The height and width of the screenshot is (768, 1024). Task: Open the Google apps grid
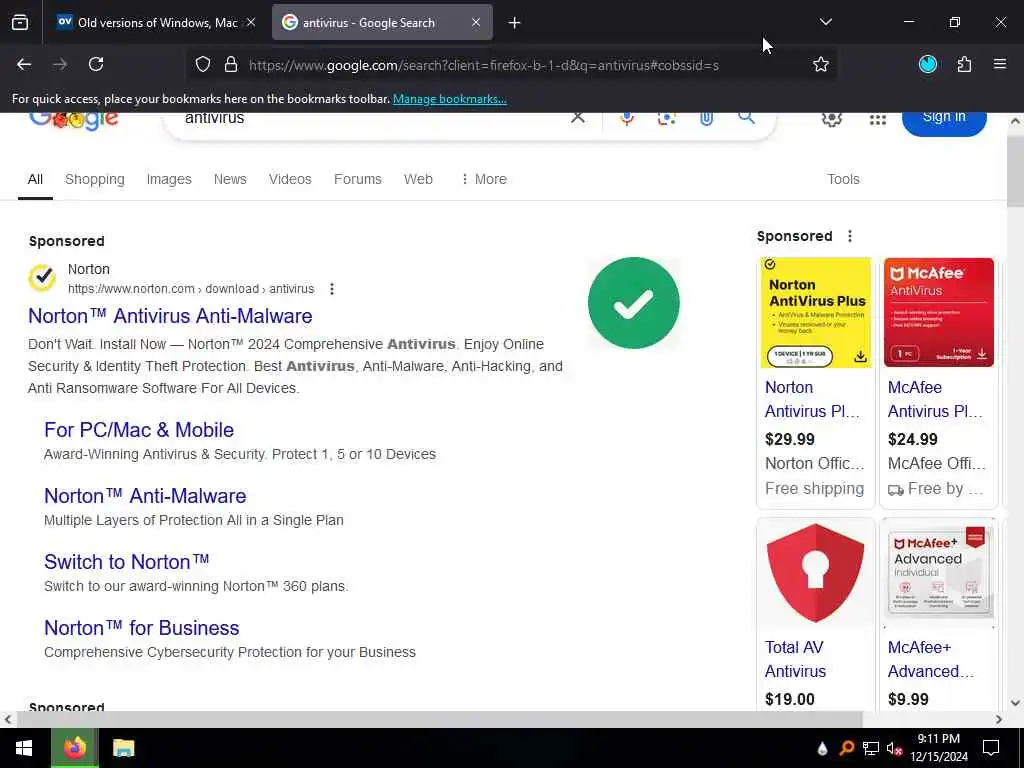point(878,120)
